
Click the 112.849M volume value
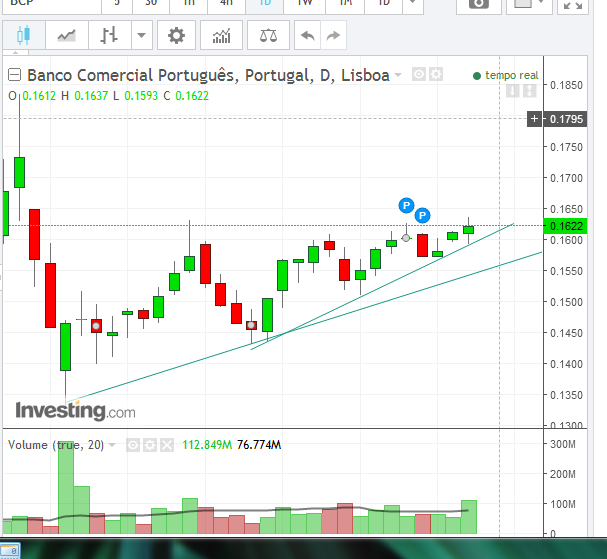coord(207,445)
